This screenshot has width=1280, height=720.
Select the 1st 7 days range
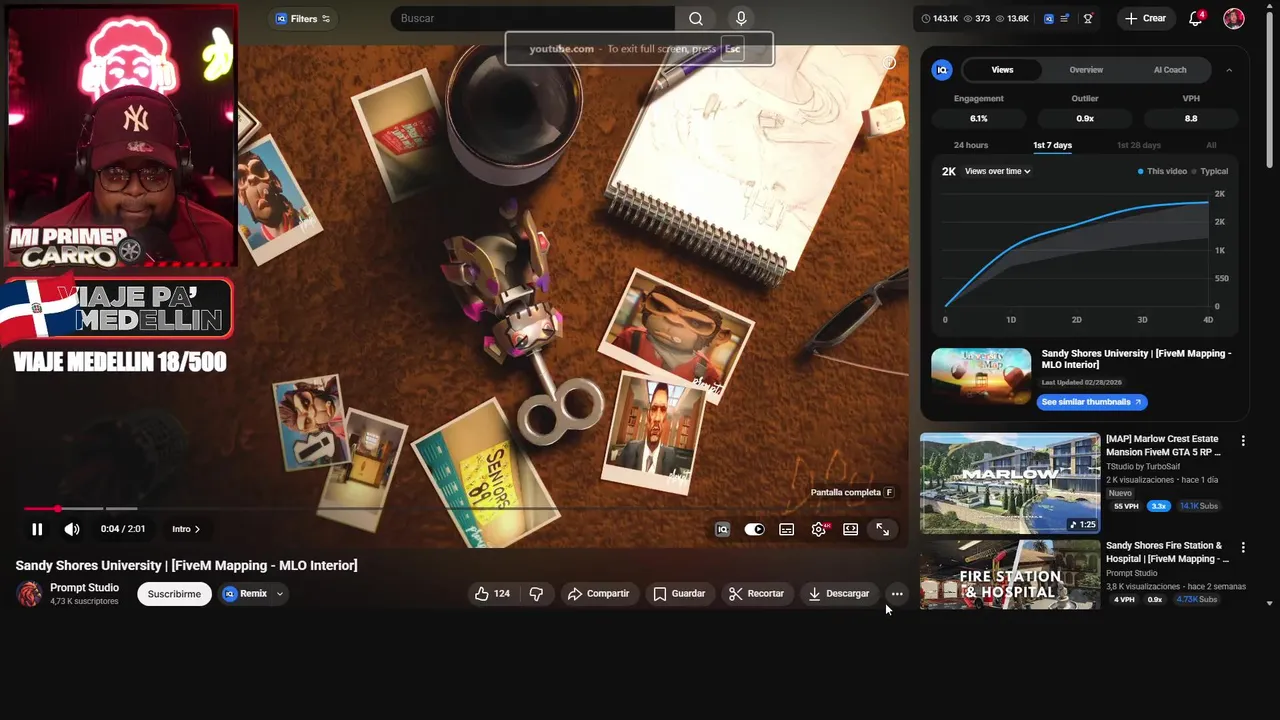(x=1052, y=145)
